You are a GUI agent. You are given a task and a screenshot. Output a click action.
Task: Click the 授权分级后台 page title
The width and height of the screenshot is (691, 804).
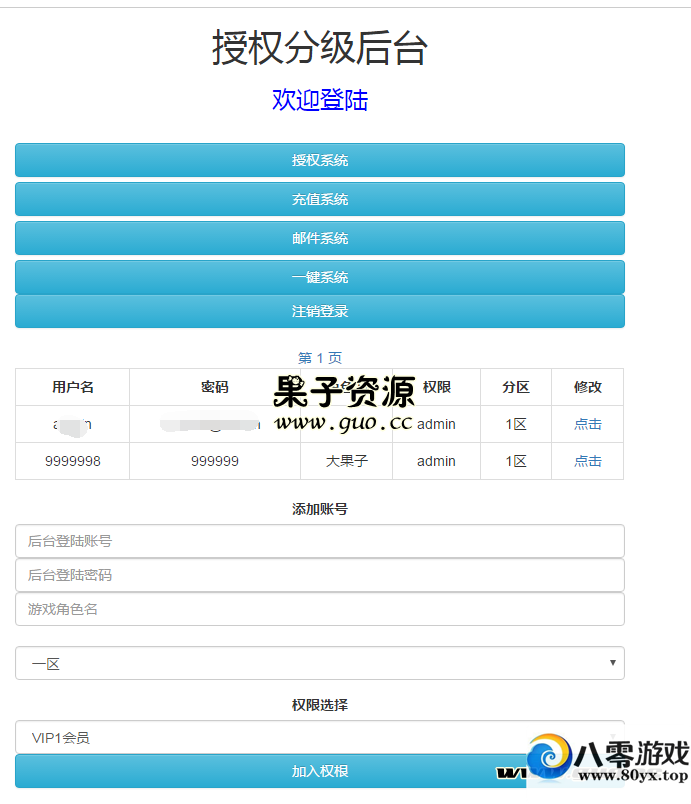coord(320,48)
